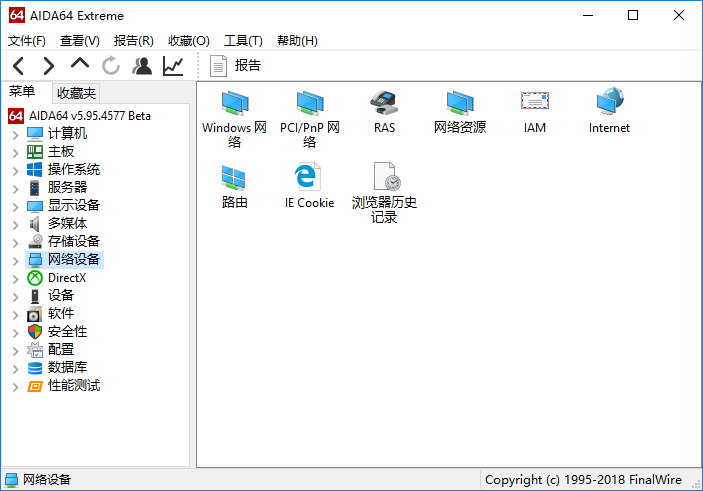Click the Copyright FinalWire status bar text

[583, 480]
